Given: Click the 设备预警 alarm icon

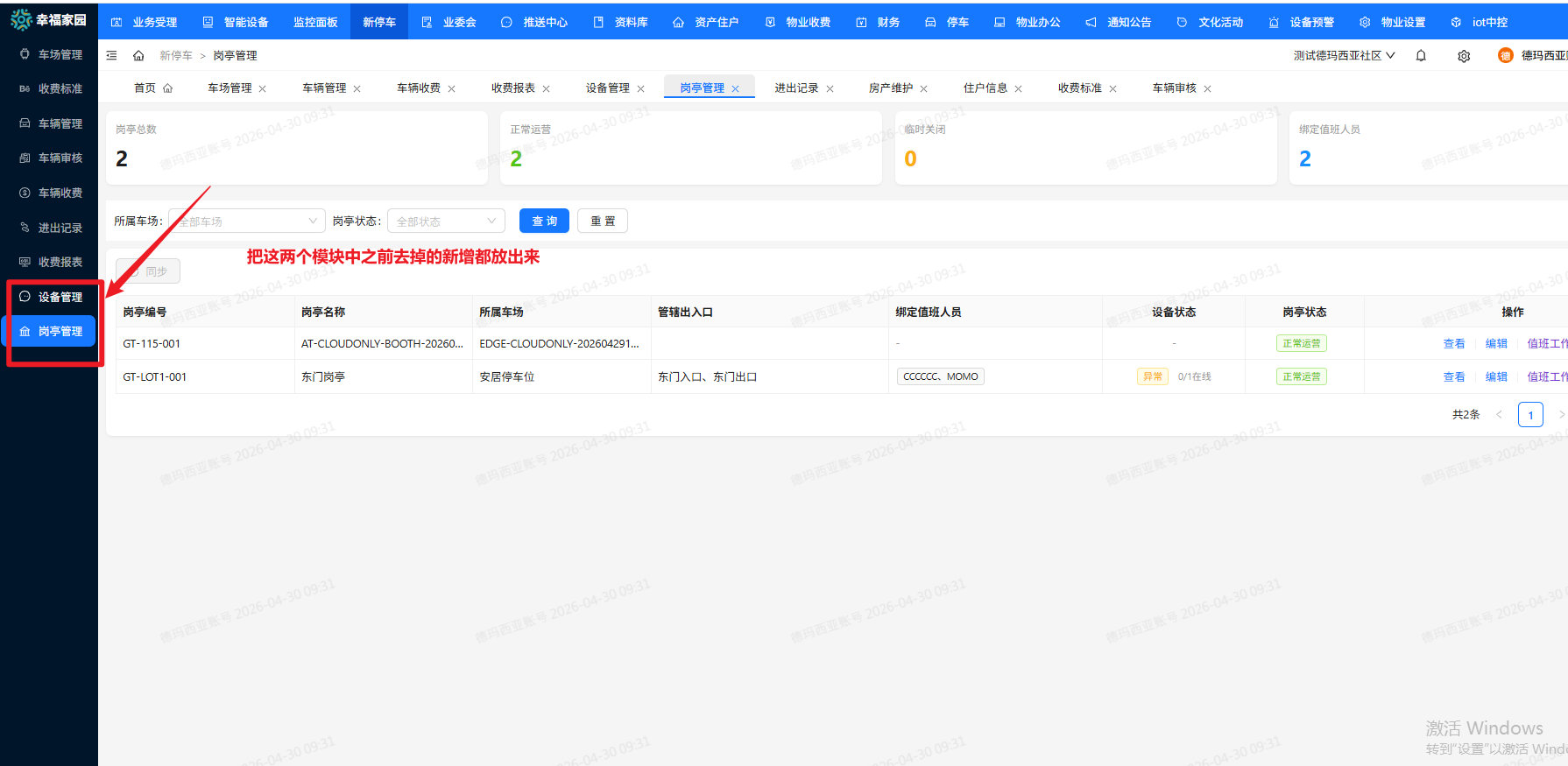Looking at the screenshot, I should point(1274,22).
